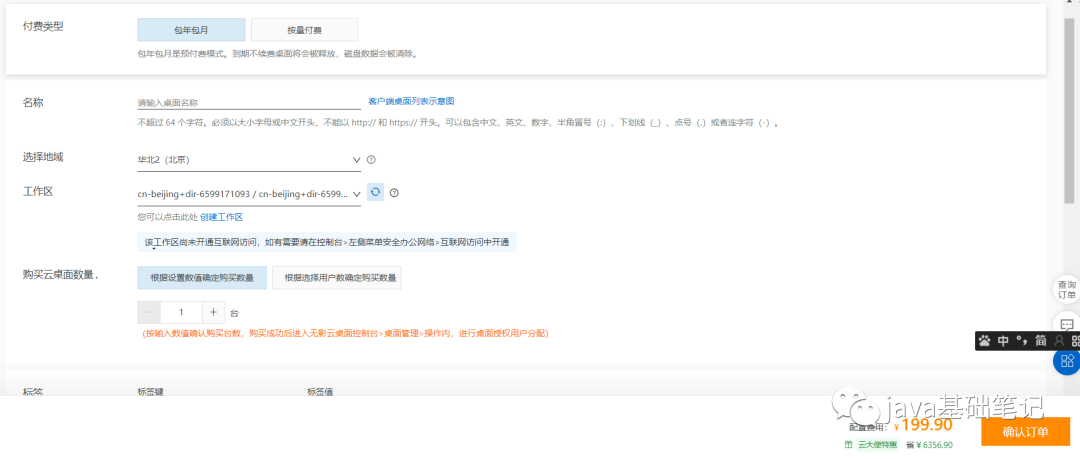Toggle IME punctuation mode icon
This screenshot has height=459, width=1080.
click(1022, 340)
